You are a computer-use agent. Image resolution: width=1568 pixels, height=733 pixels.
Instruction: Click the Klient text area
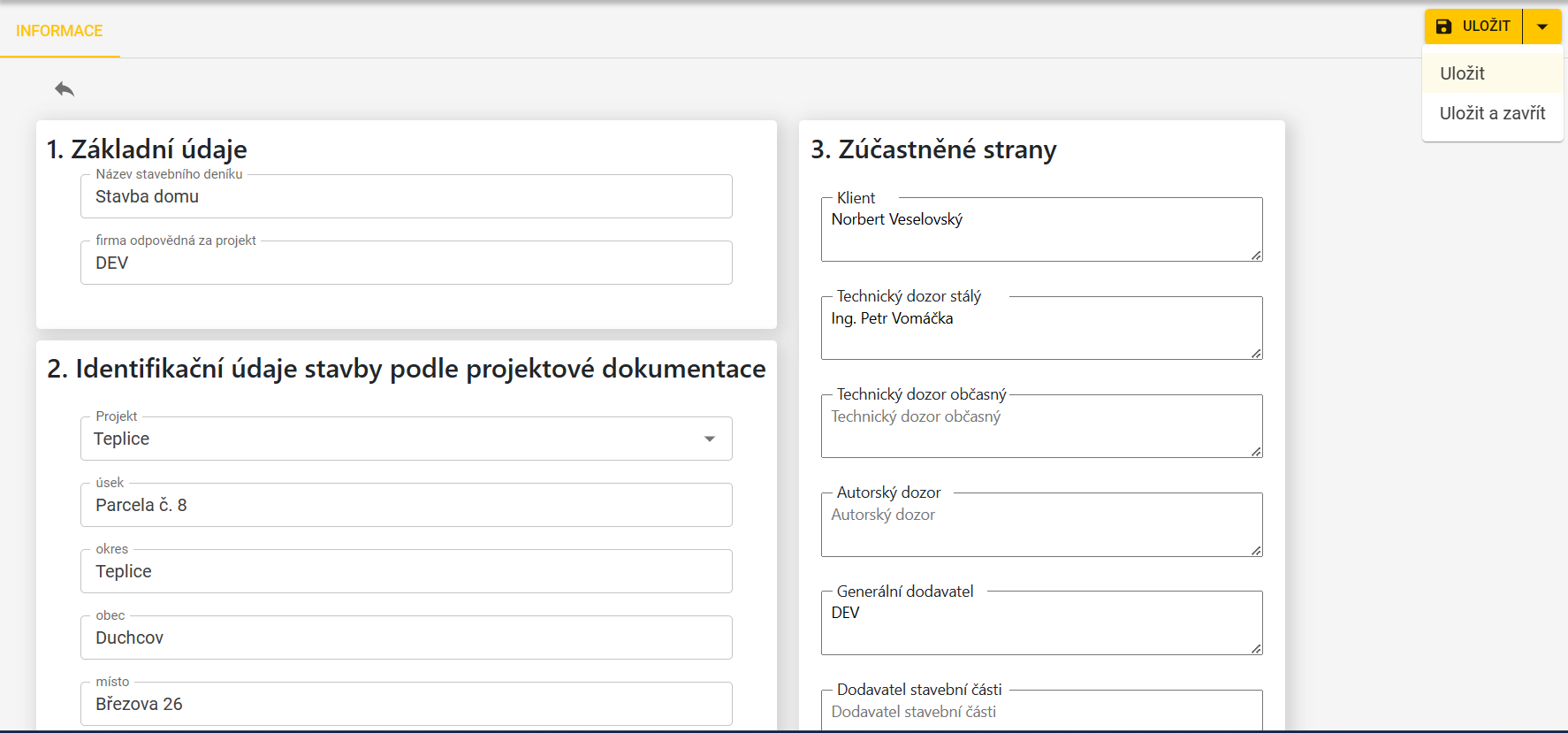tap(1040, 230)
